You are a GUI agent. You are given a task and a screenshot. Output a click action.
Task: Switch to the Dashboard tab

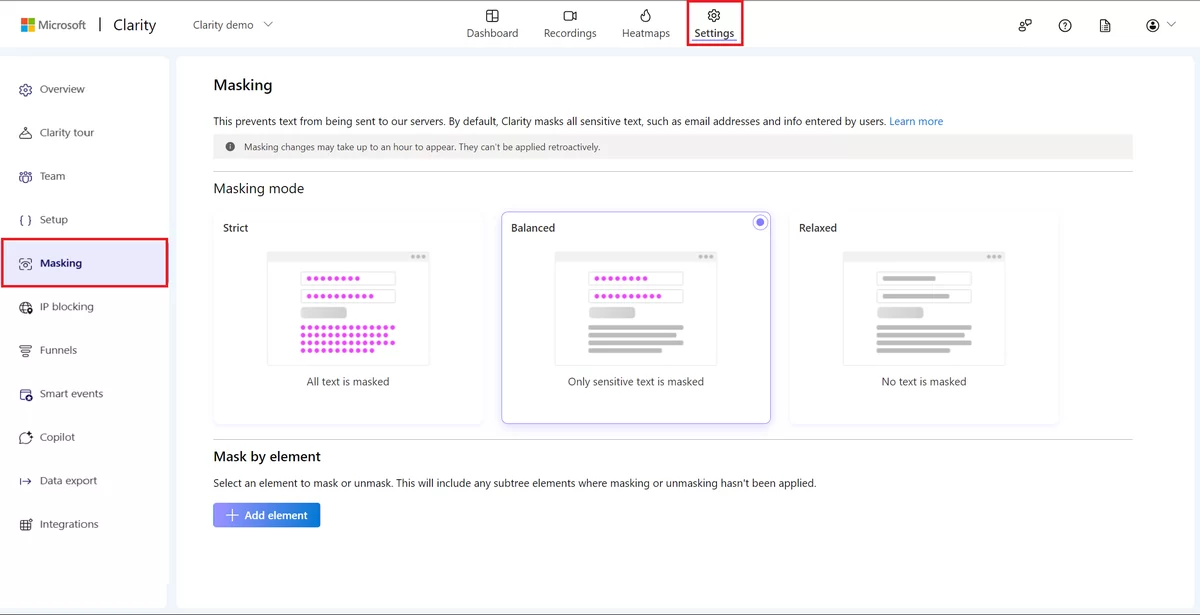[492, 24]
